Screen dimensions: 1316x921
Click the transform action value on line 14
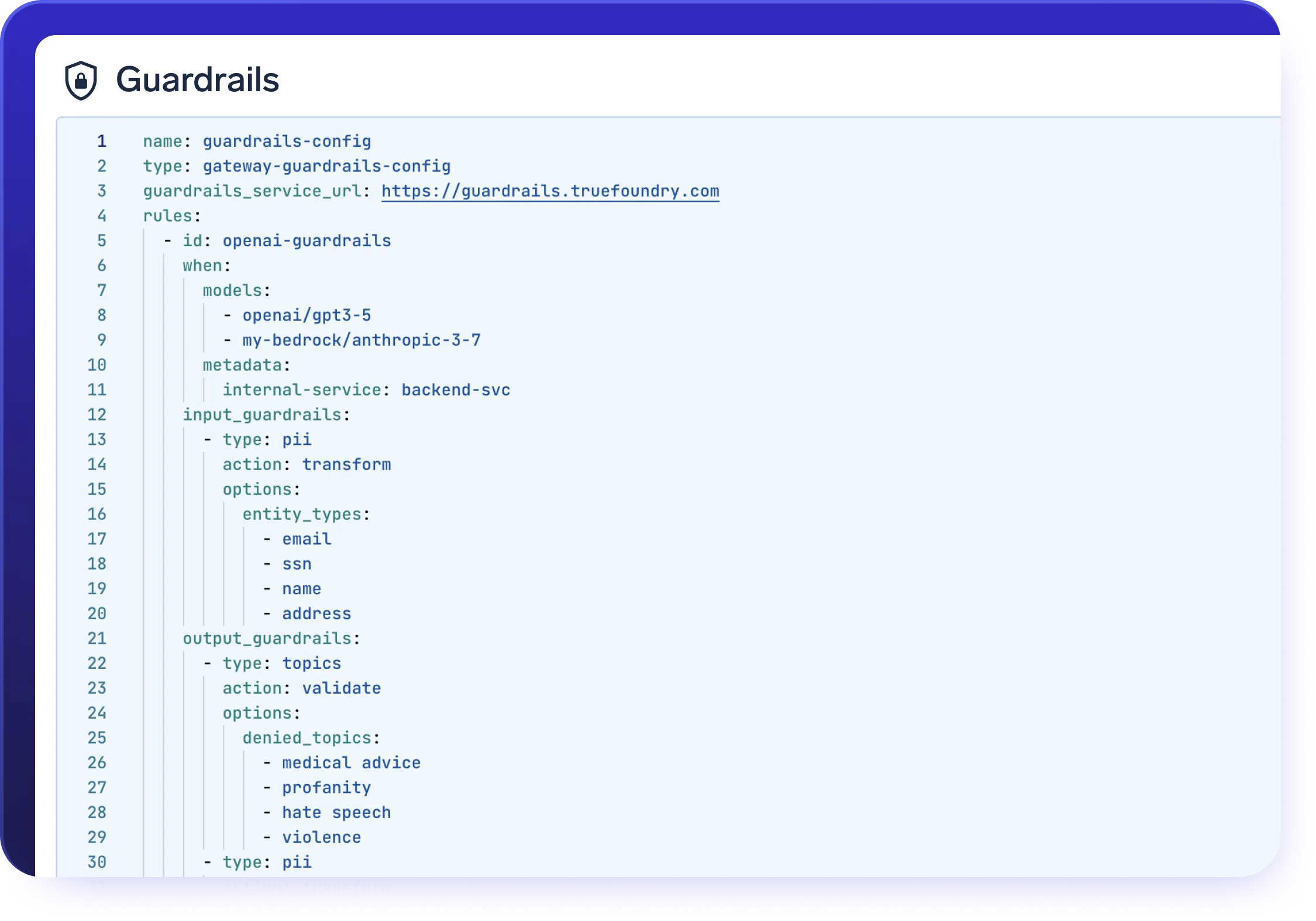click(x=346, y=465)
